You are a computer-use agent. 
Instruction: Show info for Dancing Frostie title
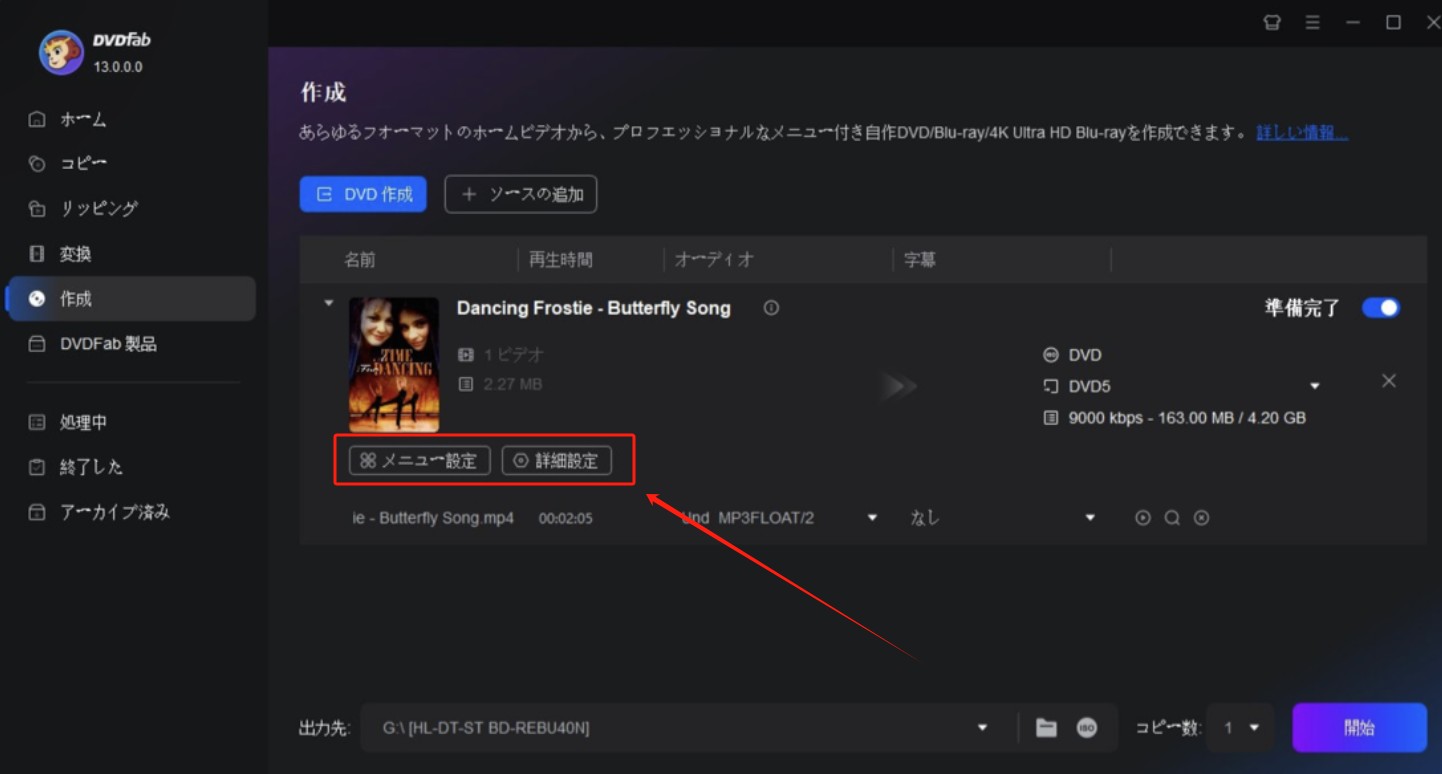(x=771, y=308)
